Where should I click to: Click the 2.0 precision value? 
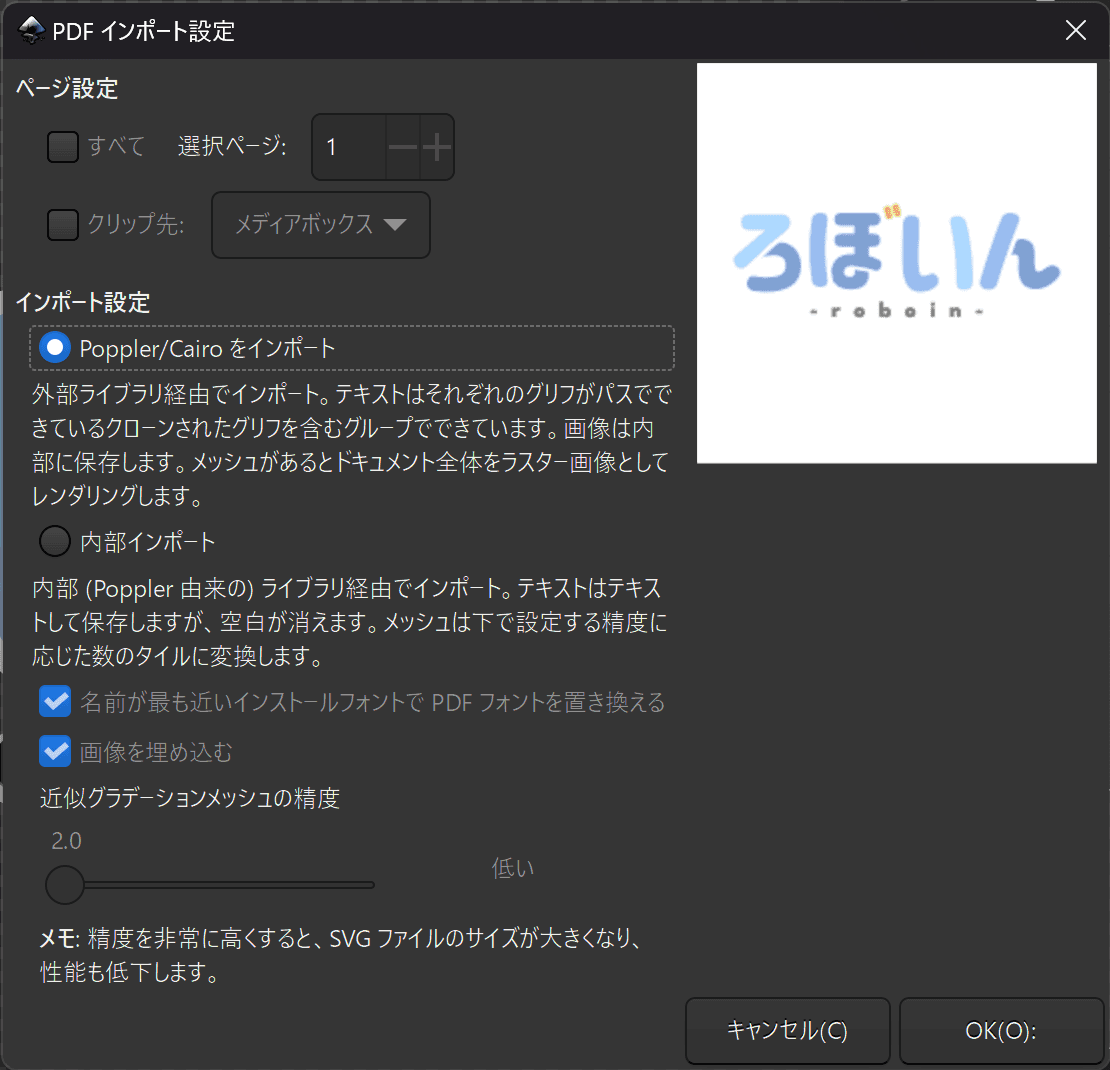67,841
